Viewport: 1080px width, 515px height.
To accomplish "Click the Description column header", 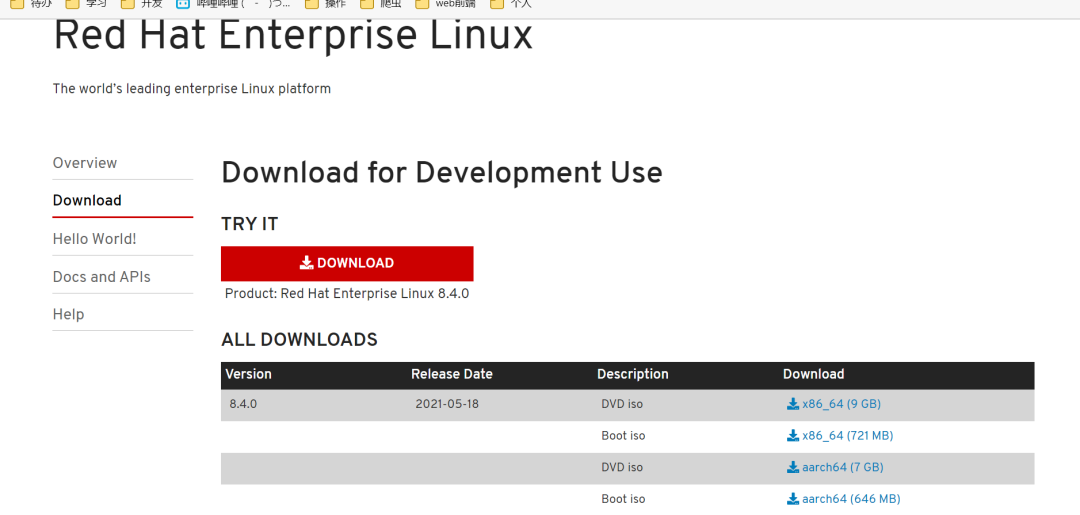I will click(633, 375).
